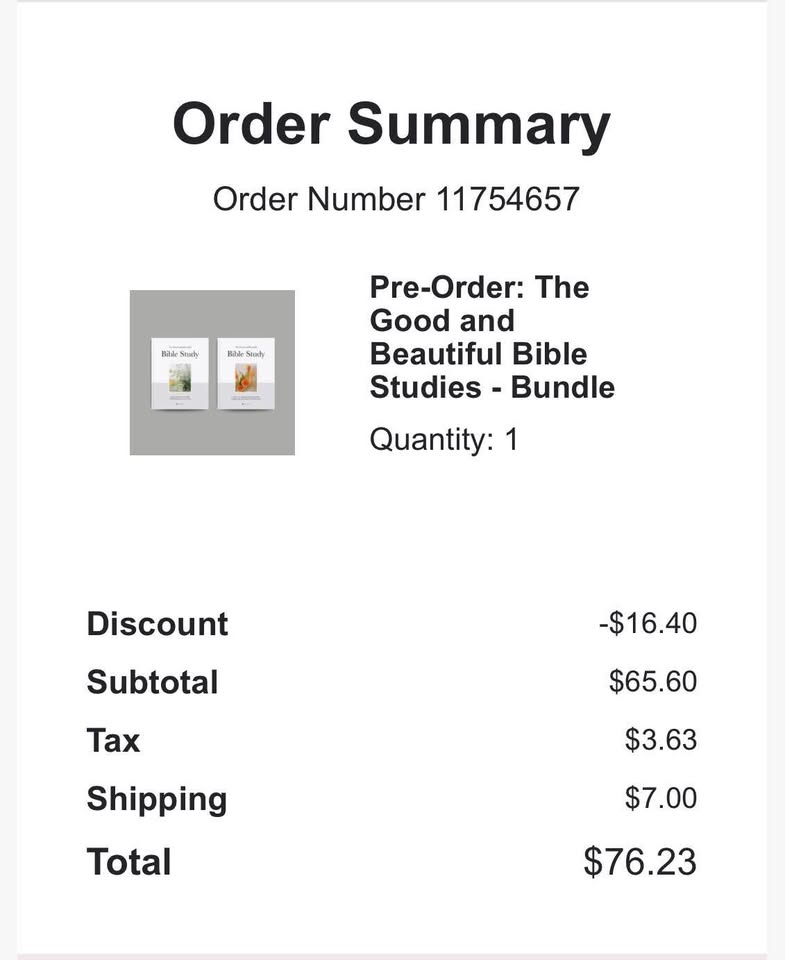
Task: Click the Shipping row label
Action: point(157,800)
